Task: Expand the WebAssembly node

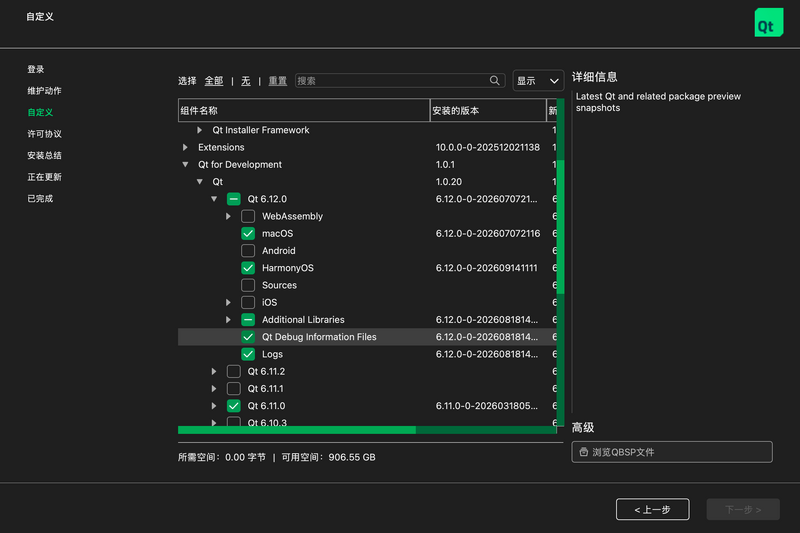Action: tap(228, 216)
